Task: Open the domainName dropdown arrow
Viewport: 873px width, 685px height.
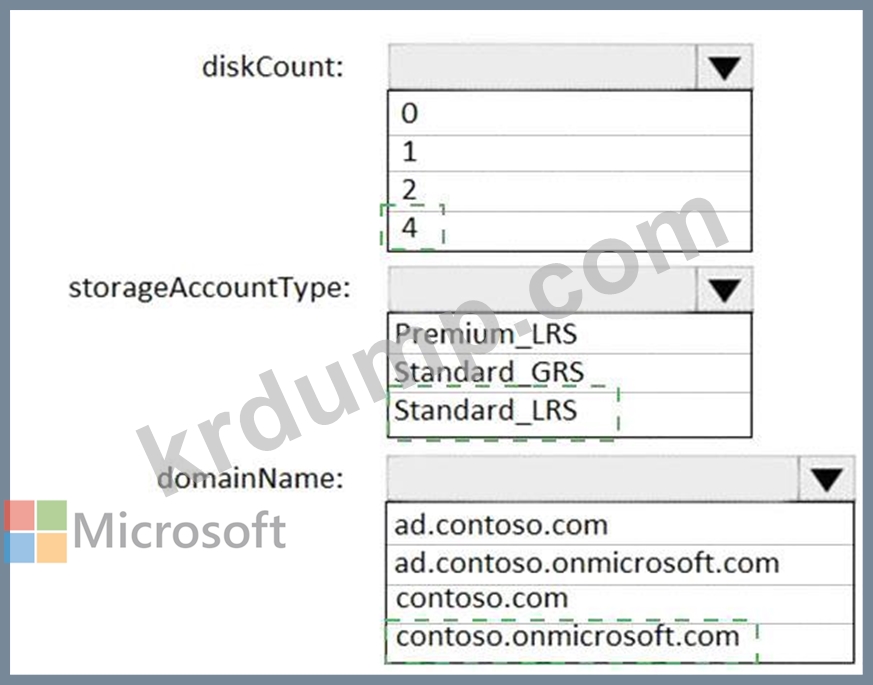Action: (826, 479)
